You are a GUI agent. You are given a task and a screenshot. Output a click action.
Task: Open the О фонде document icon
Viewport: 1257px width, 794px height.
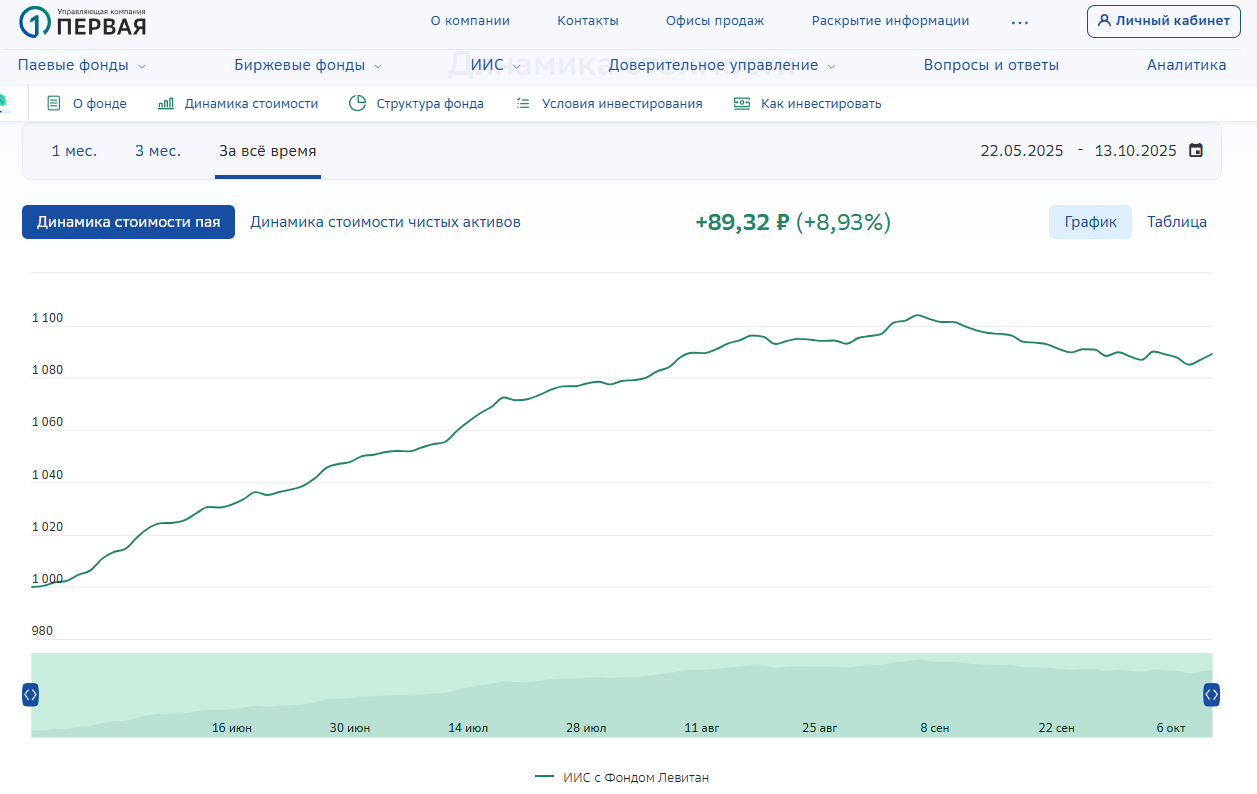52,102
